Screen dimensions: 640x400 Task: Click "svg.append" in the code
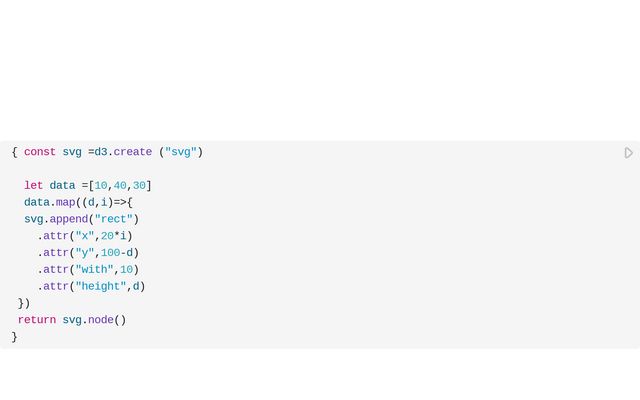point(56,219)
